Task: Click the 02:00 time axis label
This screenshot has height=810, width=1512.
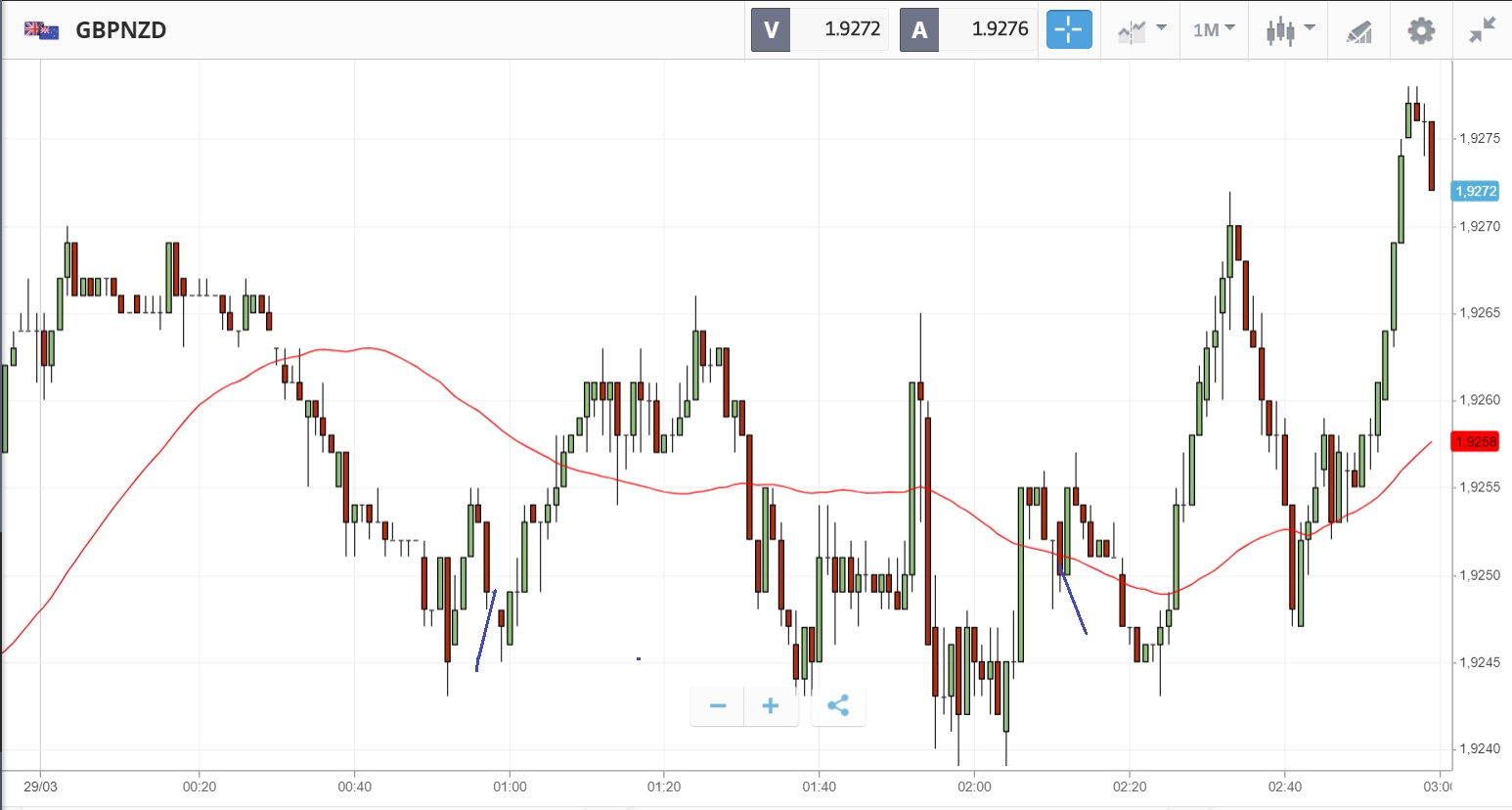Action: pos(974,787)
